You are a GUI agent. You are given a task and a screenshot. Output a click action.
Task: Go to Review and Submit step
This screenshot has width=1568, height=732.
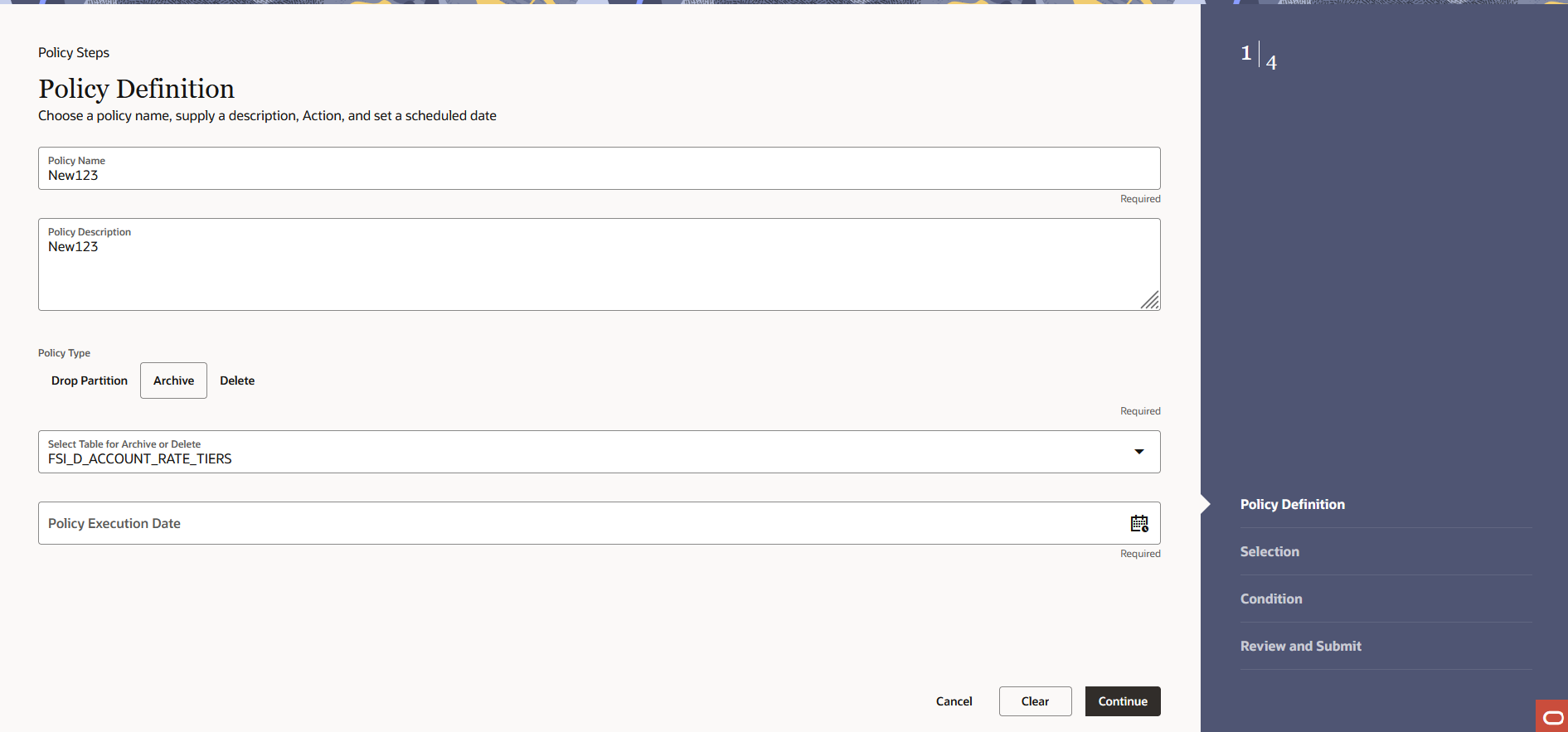[1300, 646]
